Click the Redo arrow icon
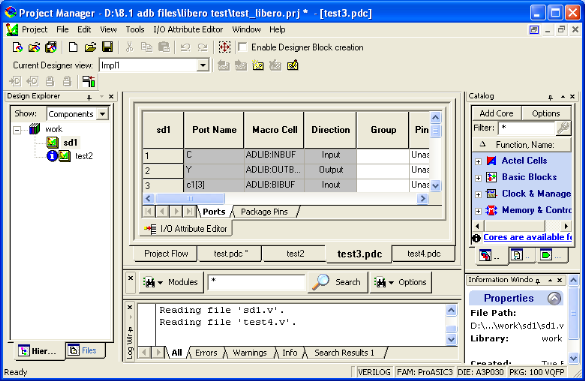Viewport: 585px width, 381px height. coord(202,47)
